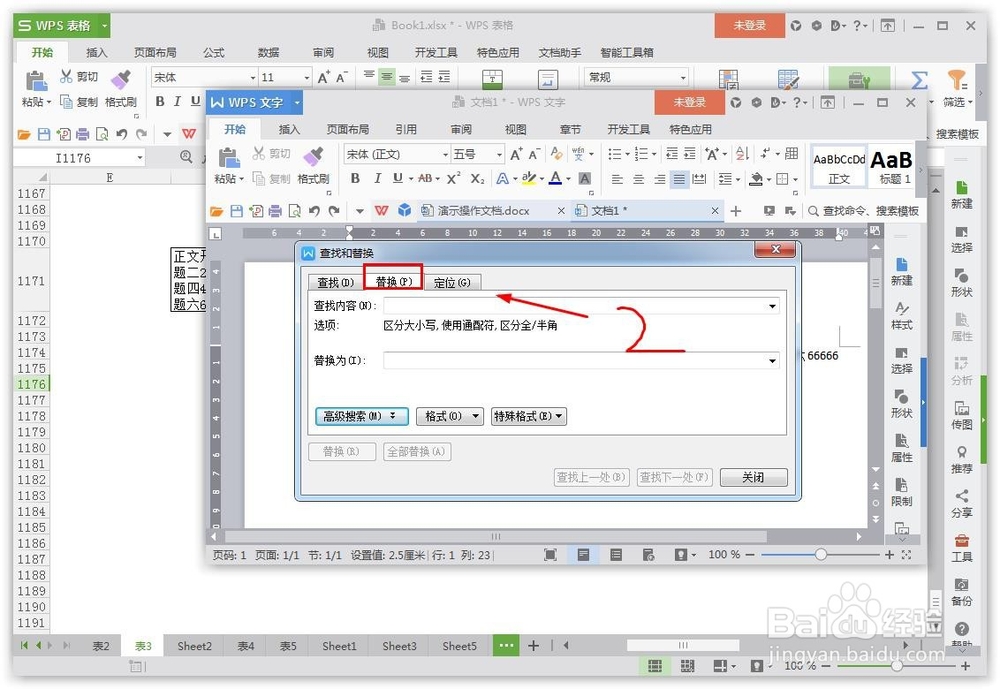The width and height of the screenshot is (1000, 689).
Task: Click the green more-sheets ellipsis button
Action: 506,646
